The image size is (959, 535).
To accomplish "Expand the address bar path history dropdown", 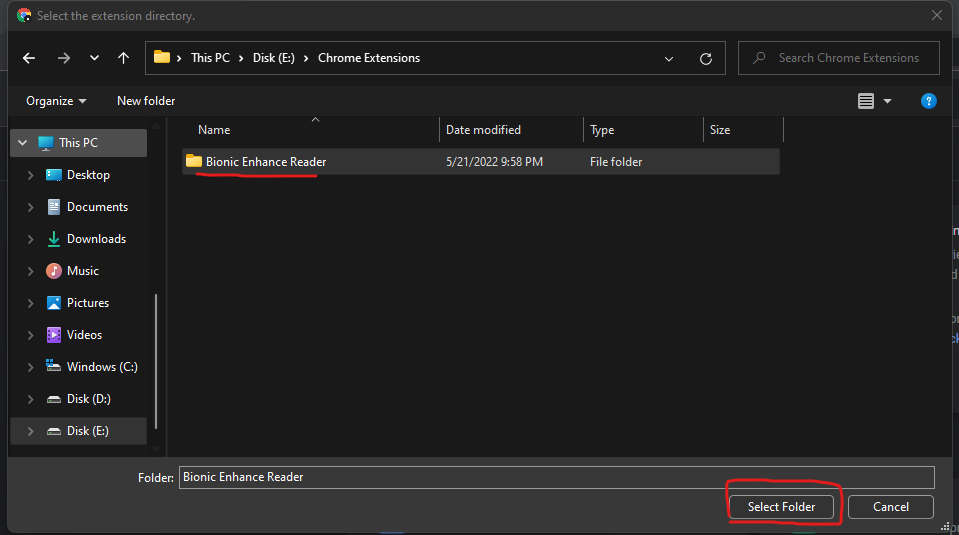I will click(x=669, y=58).
